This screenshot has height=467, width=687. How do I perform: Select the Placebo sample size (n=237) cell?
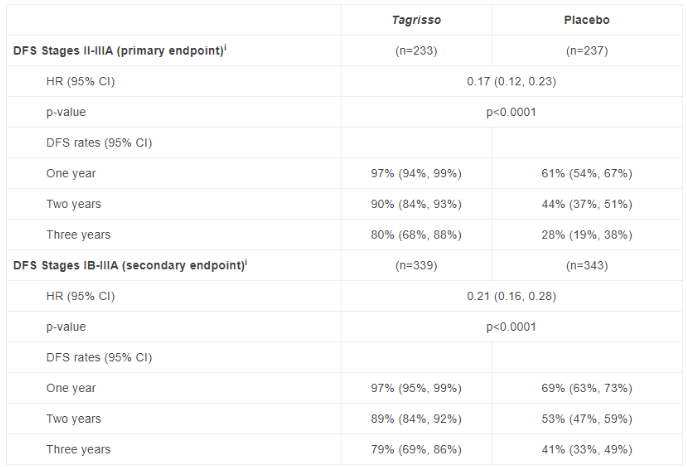tap(587, 51)
